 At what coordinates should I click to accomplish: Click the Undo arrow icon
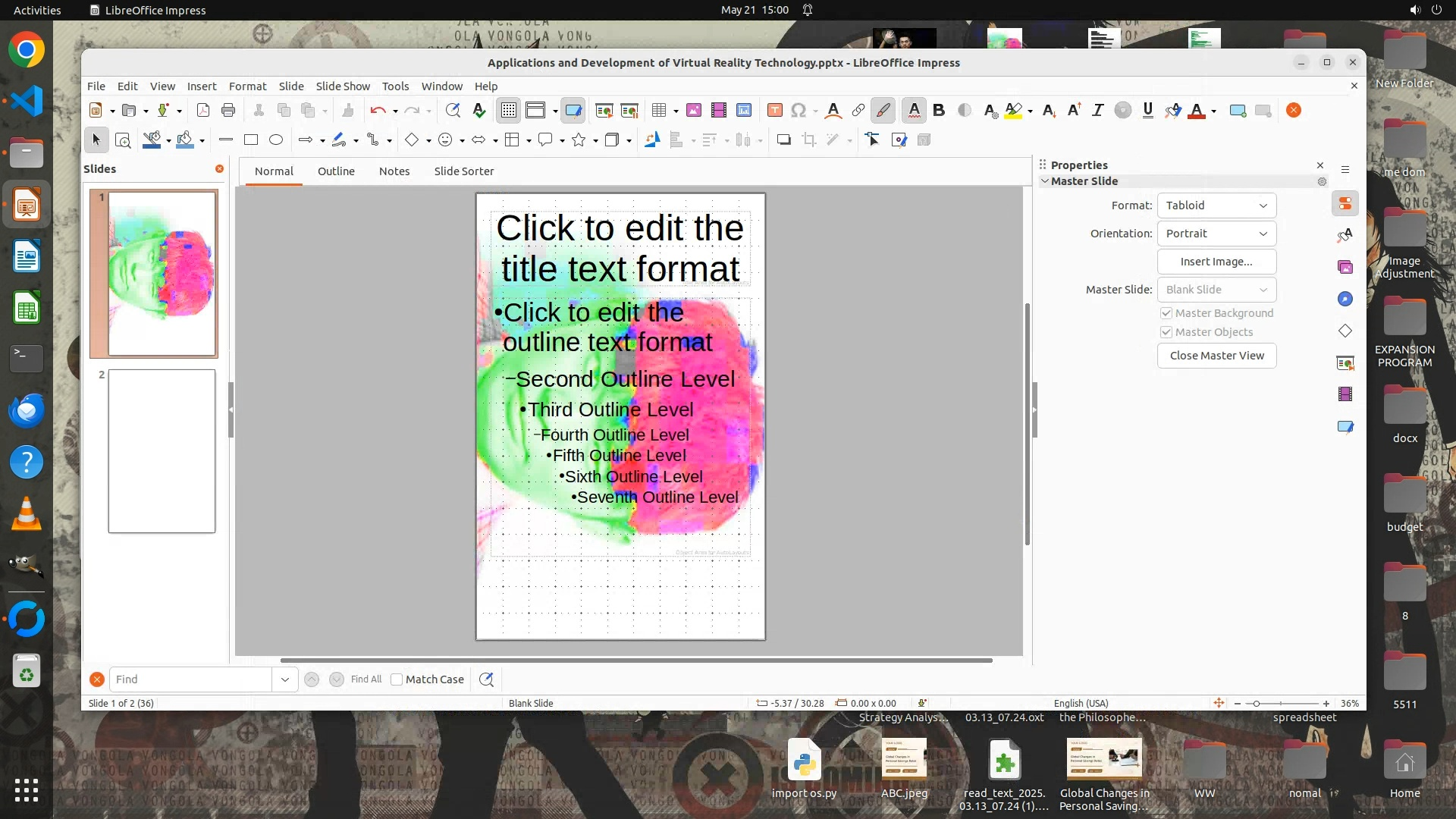point(378,111)
